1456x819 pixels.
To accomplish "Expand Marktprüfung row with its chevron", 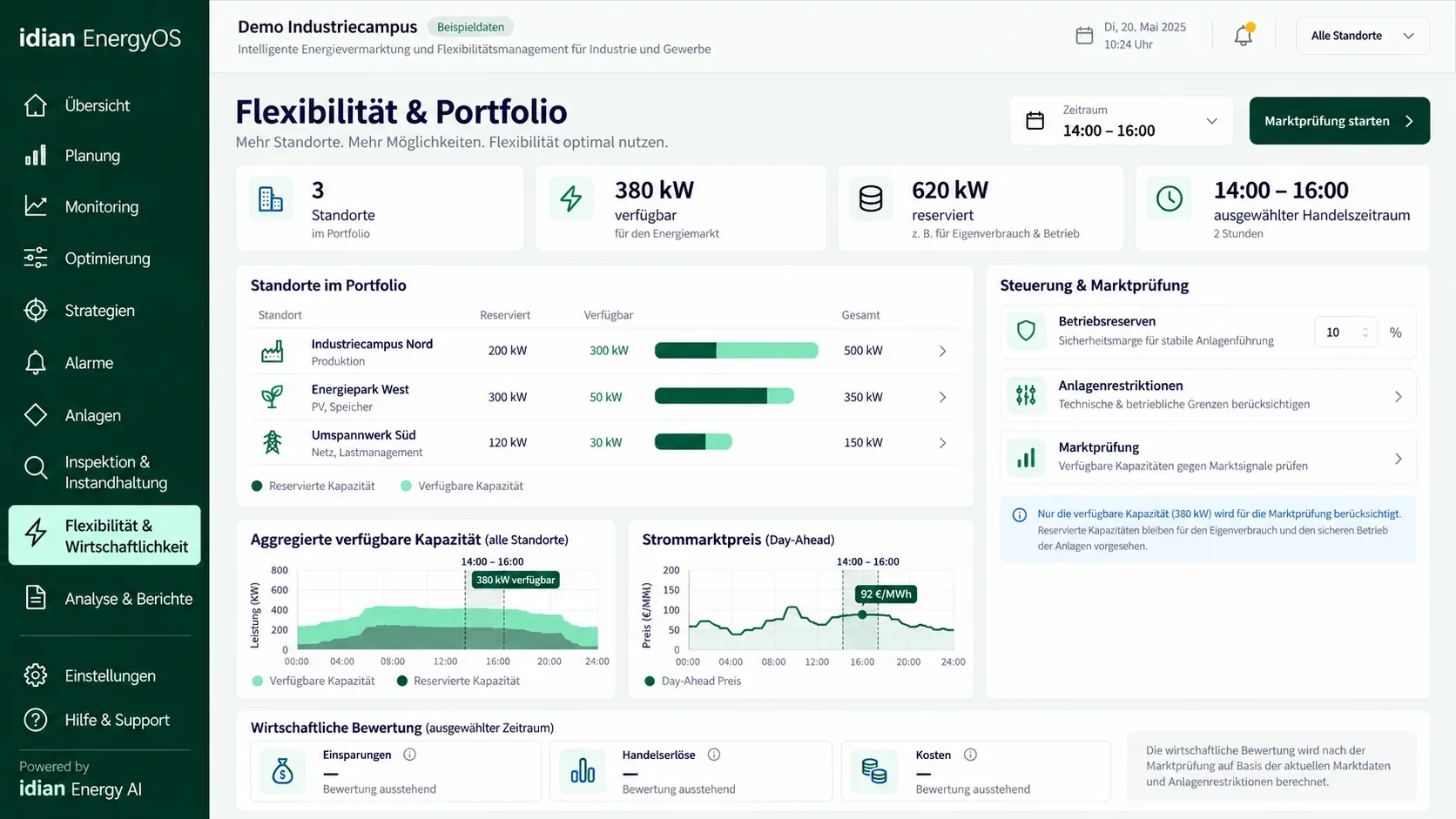I will [1399, 459].
